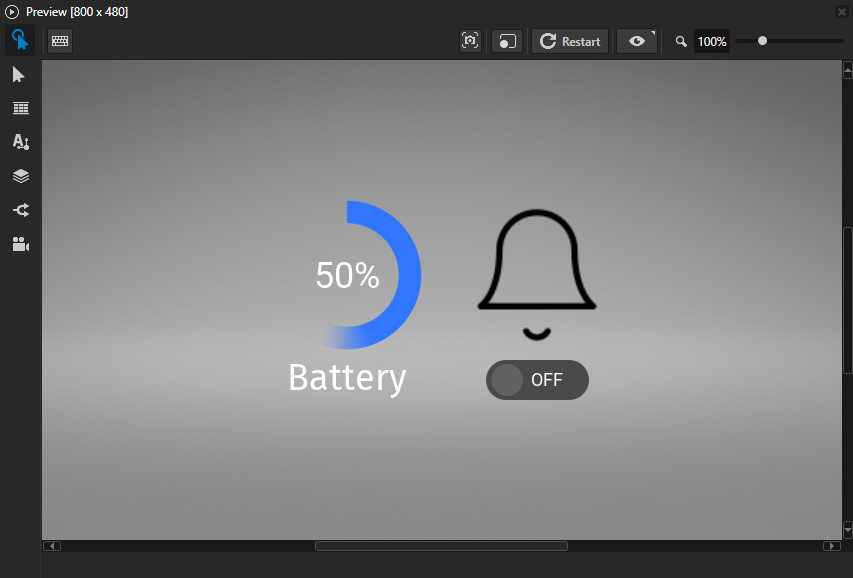This screenshot has width=853, height=578.
Task: Capture a screenshot of the preview
Action: (x=470, y=41)
